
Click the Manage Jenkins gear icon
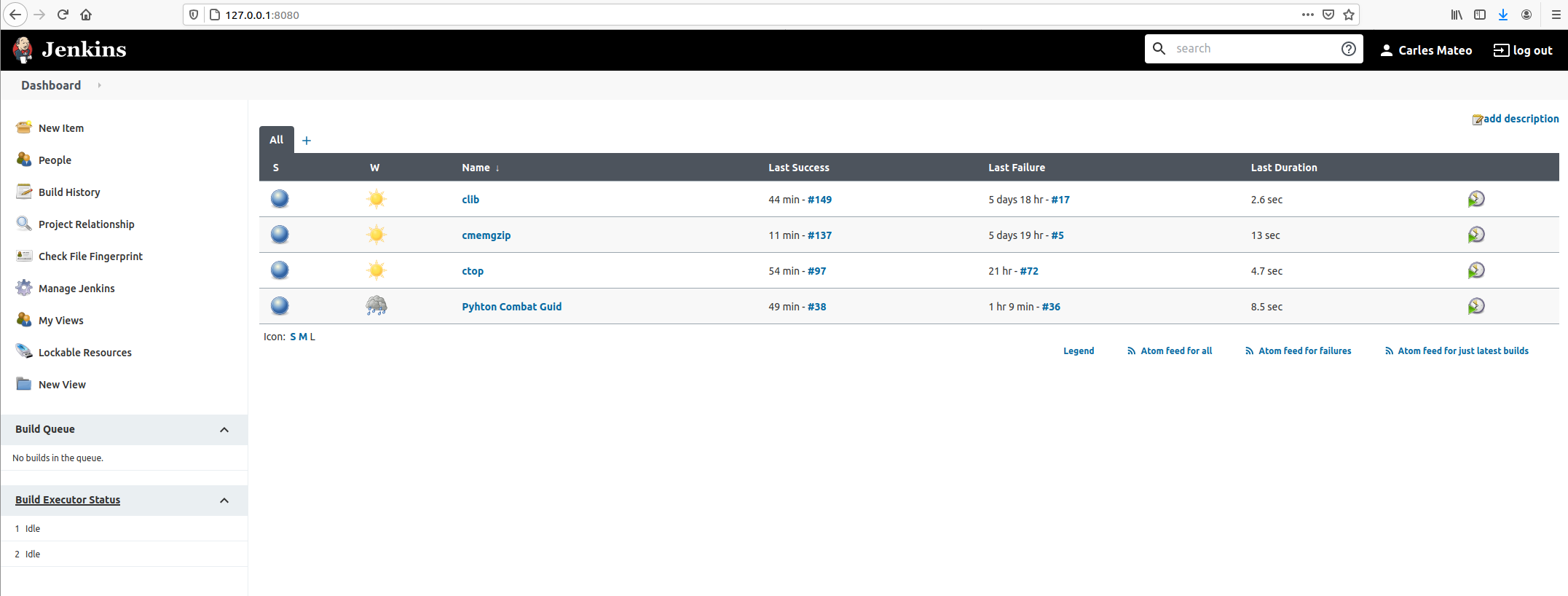24,288
